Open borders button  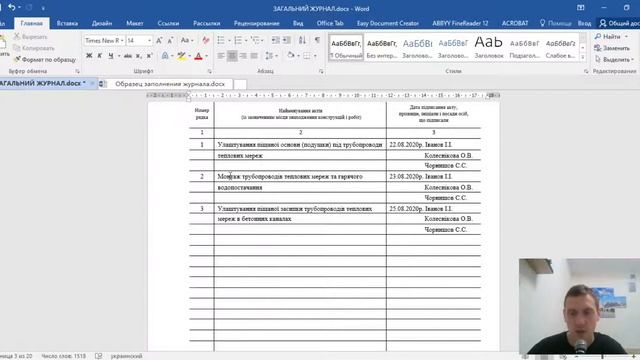pyautogui.click(x=307, y=56)
